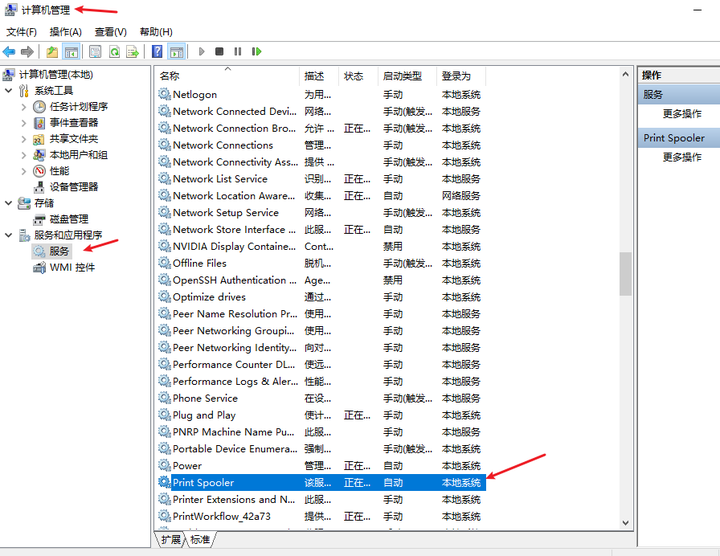Click the export list toolbar icon
Viewport: 720px width, 556px height.
pyautogui.click(x=132, y=51)
